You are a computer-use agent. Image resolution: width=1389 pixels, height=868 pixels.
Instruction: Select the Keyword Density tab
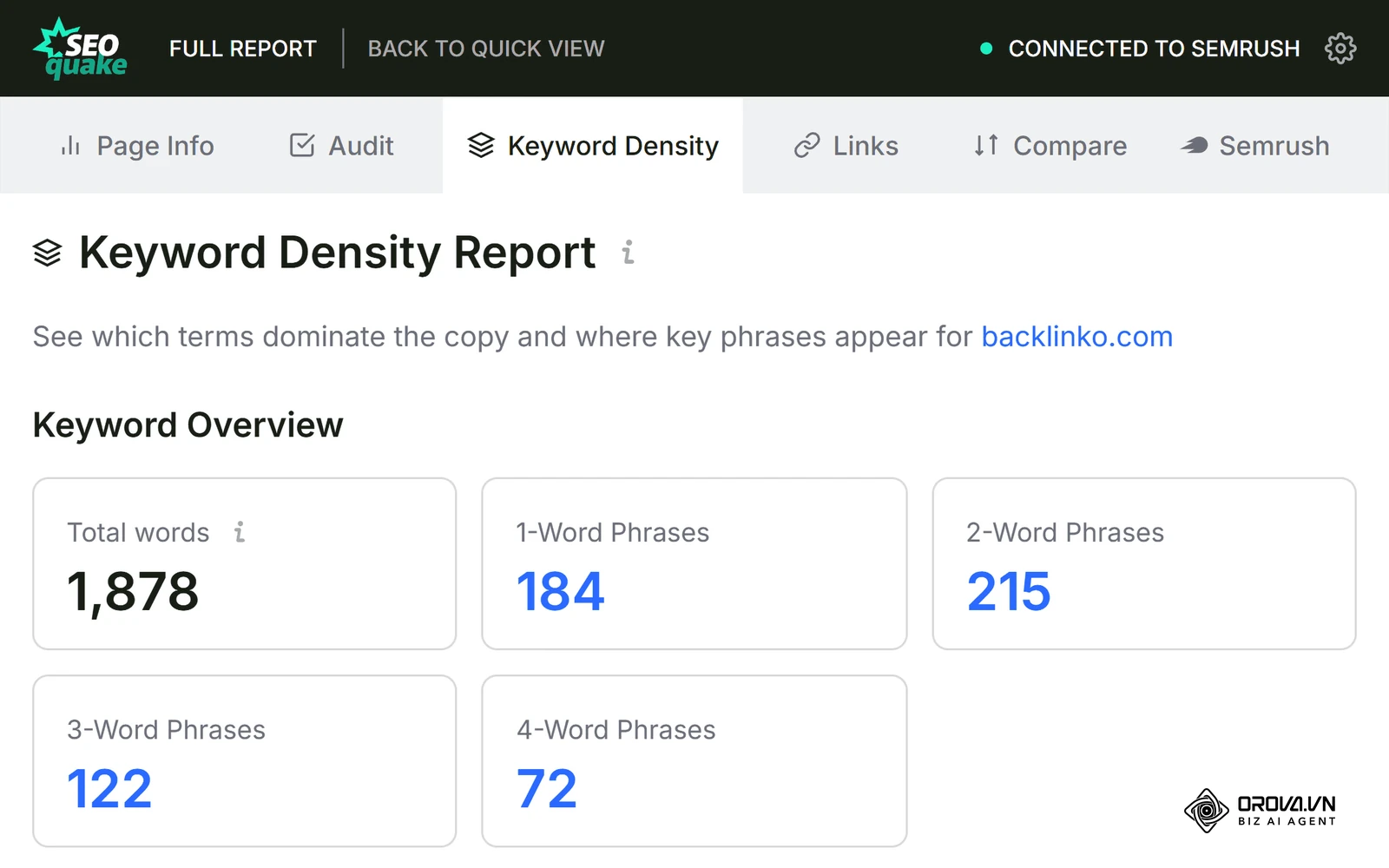[593, 146]
